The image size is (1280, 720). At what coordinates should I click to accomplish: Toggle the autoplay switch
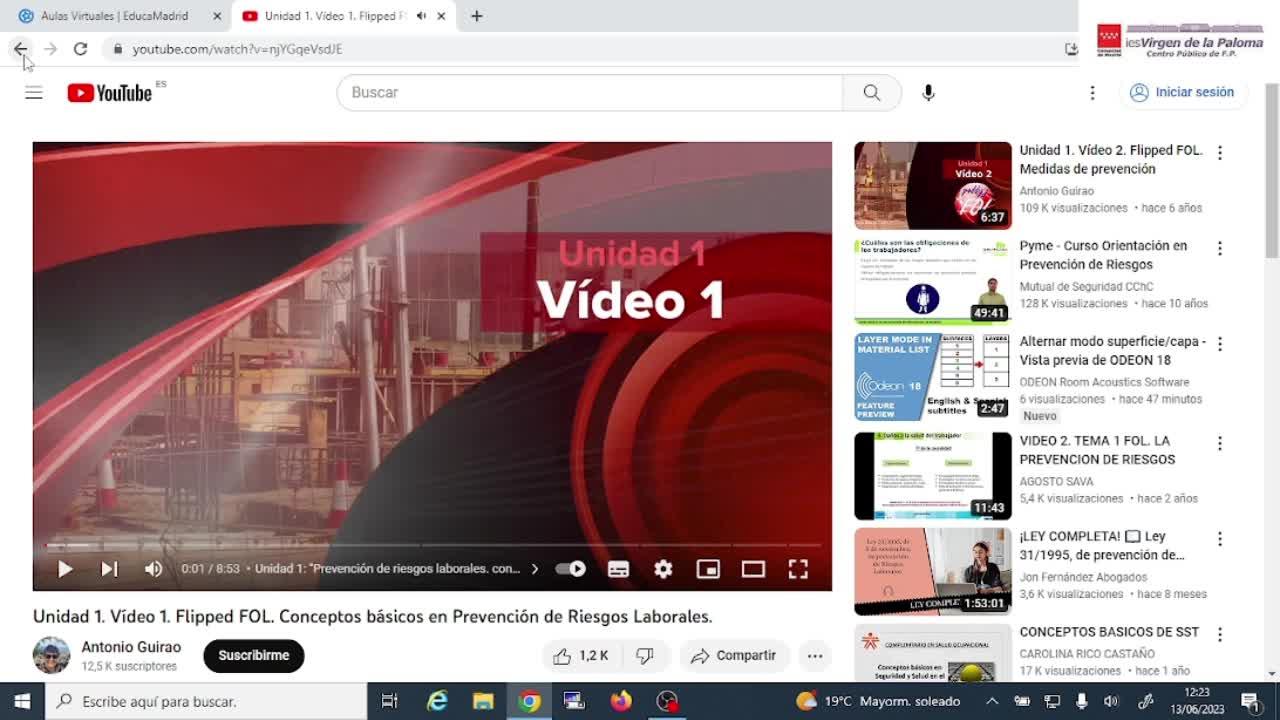click(571, 569)
